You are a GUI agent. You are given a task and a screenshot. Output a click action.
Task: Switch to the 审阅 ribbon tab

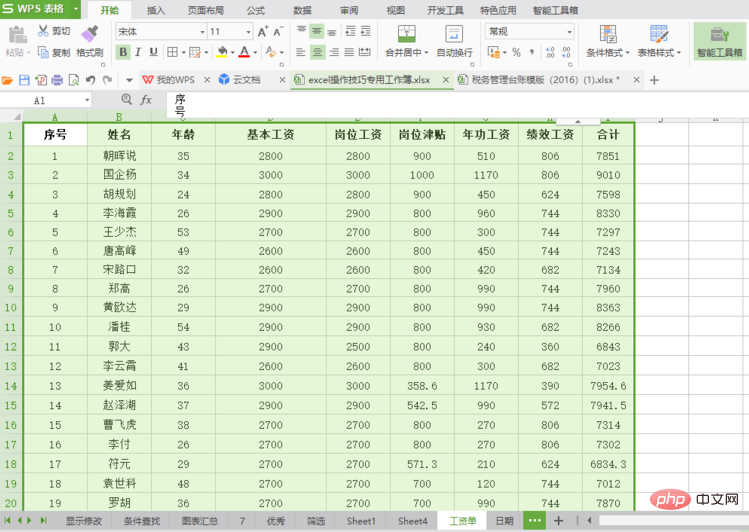click(349, 10)
